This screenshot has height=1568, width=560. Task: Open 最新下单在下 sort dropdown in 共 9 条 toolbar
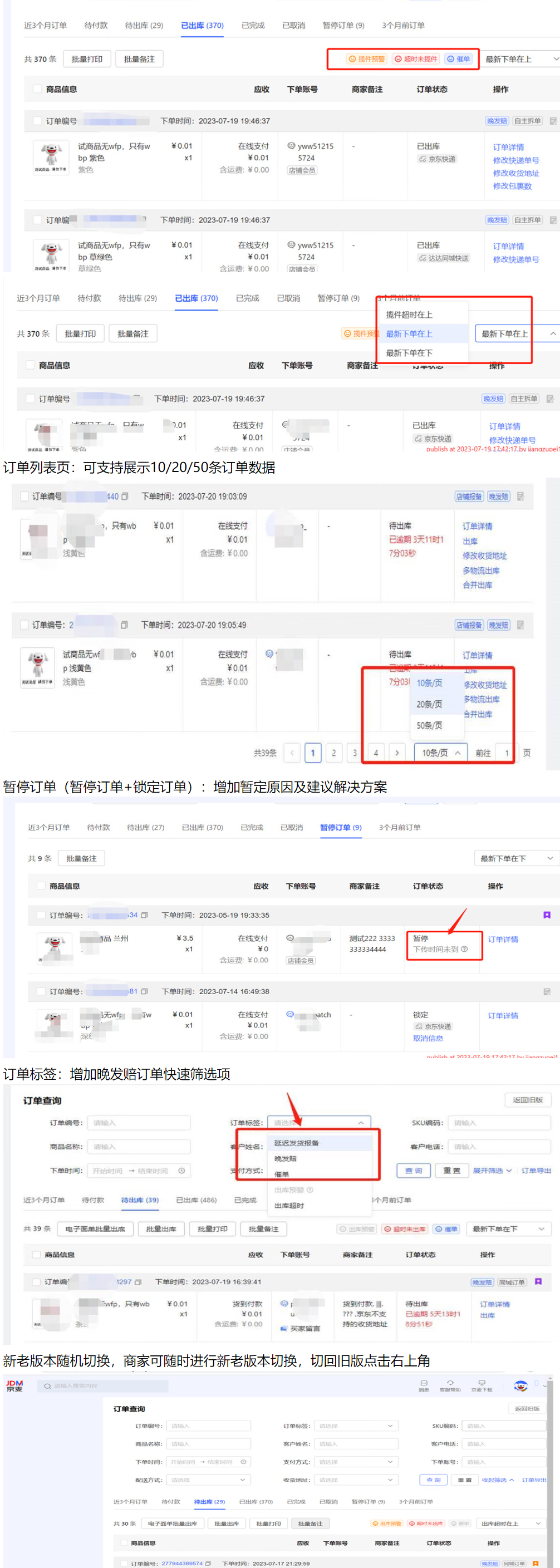516,858
